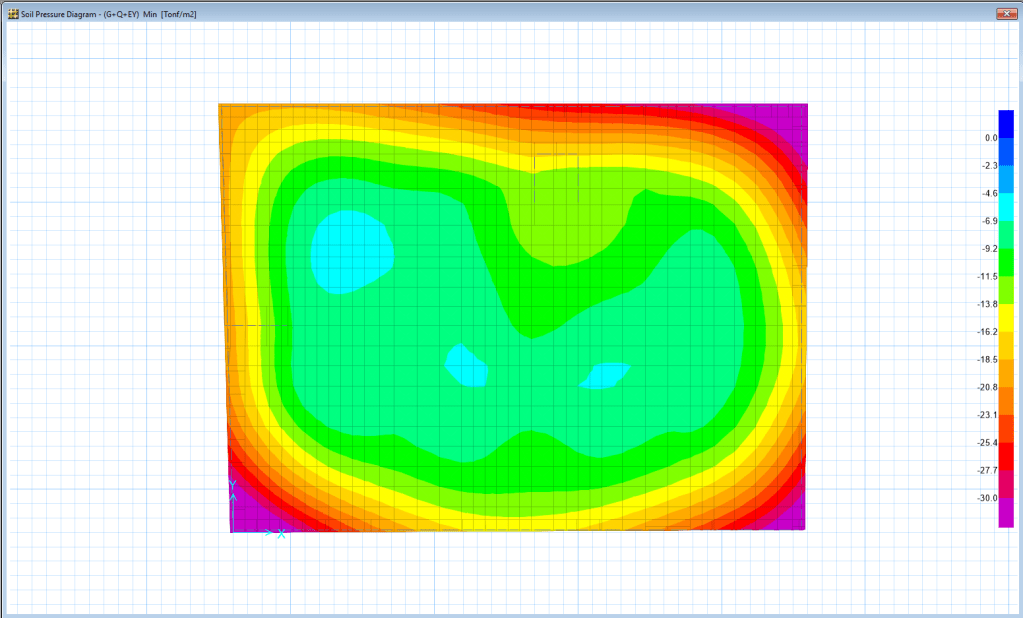Click the Y axis label at origin
This screenshot has width=1023, height=618.
(232, 485)
